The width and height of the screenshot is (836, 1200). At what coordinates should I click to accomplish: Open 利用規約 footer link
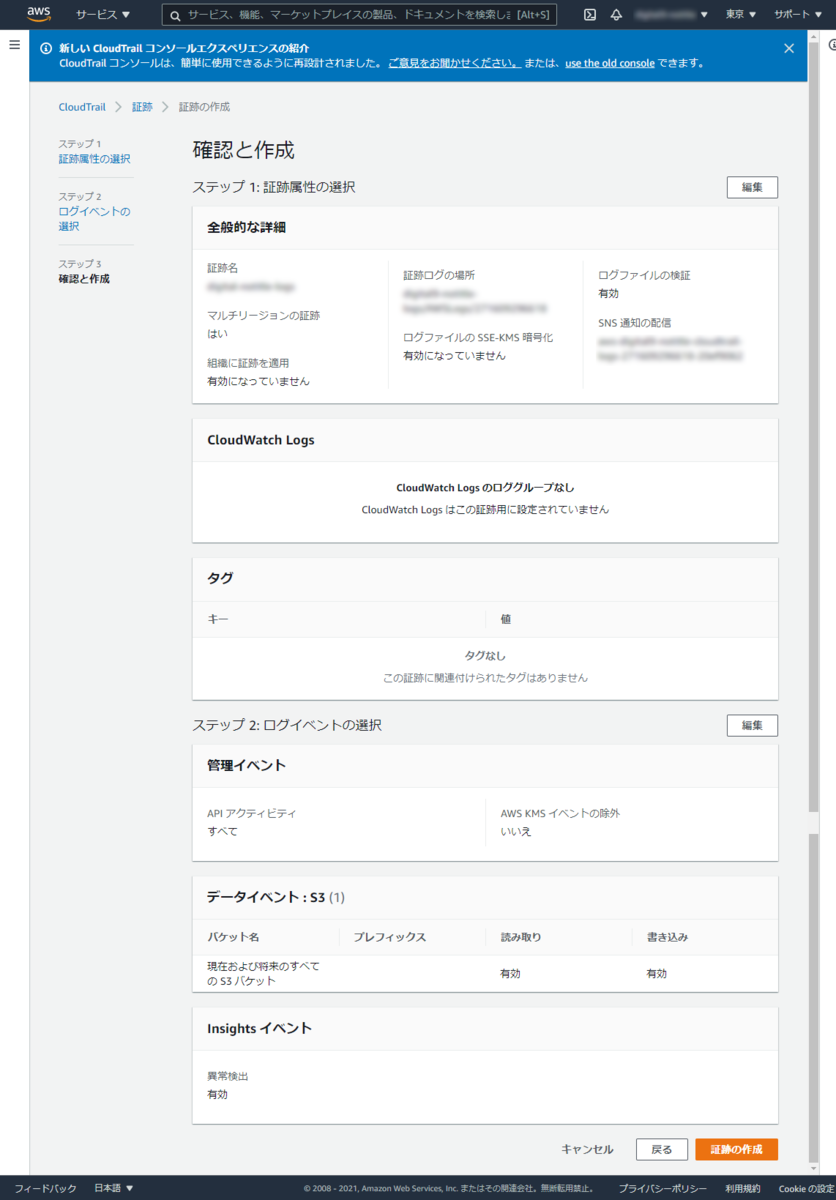coord(743,1188)
